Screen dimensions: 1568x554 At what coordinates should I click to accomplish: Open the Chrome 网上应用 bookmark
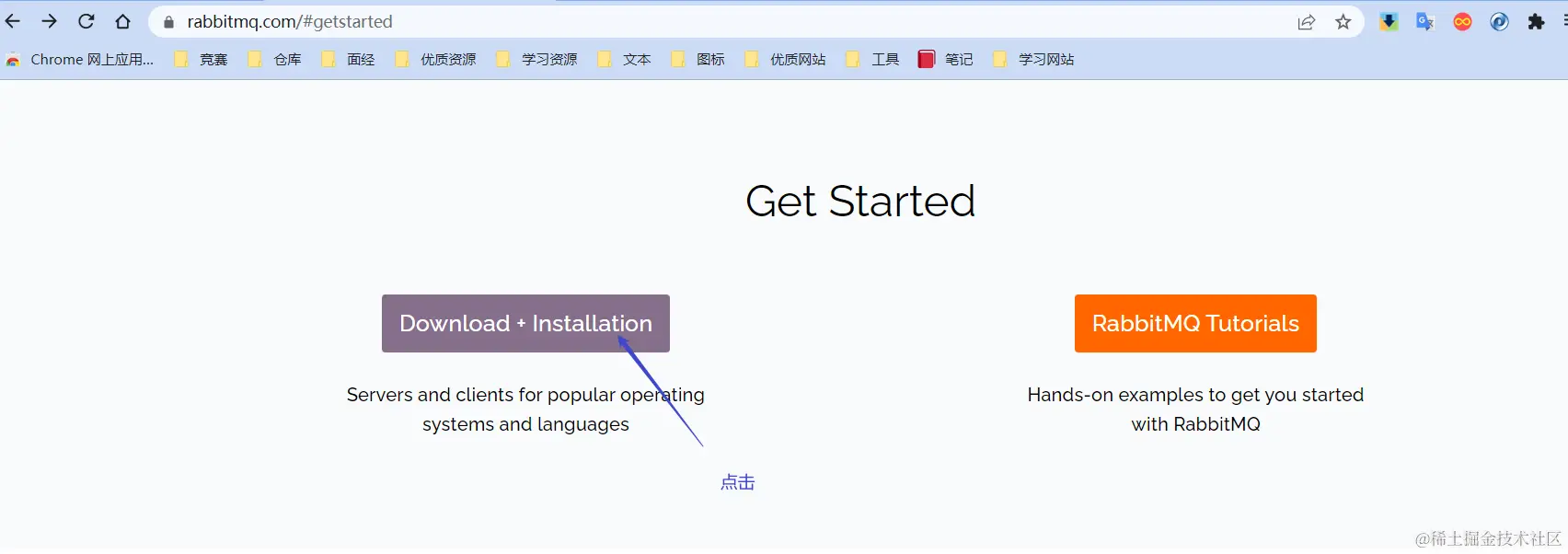click(x=79, y=60)
